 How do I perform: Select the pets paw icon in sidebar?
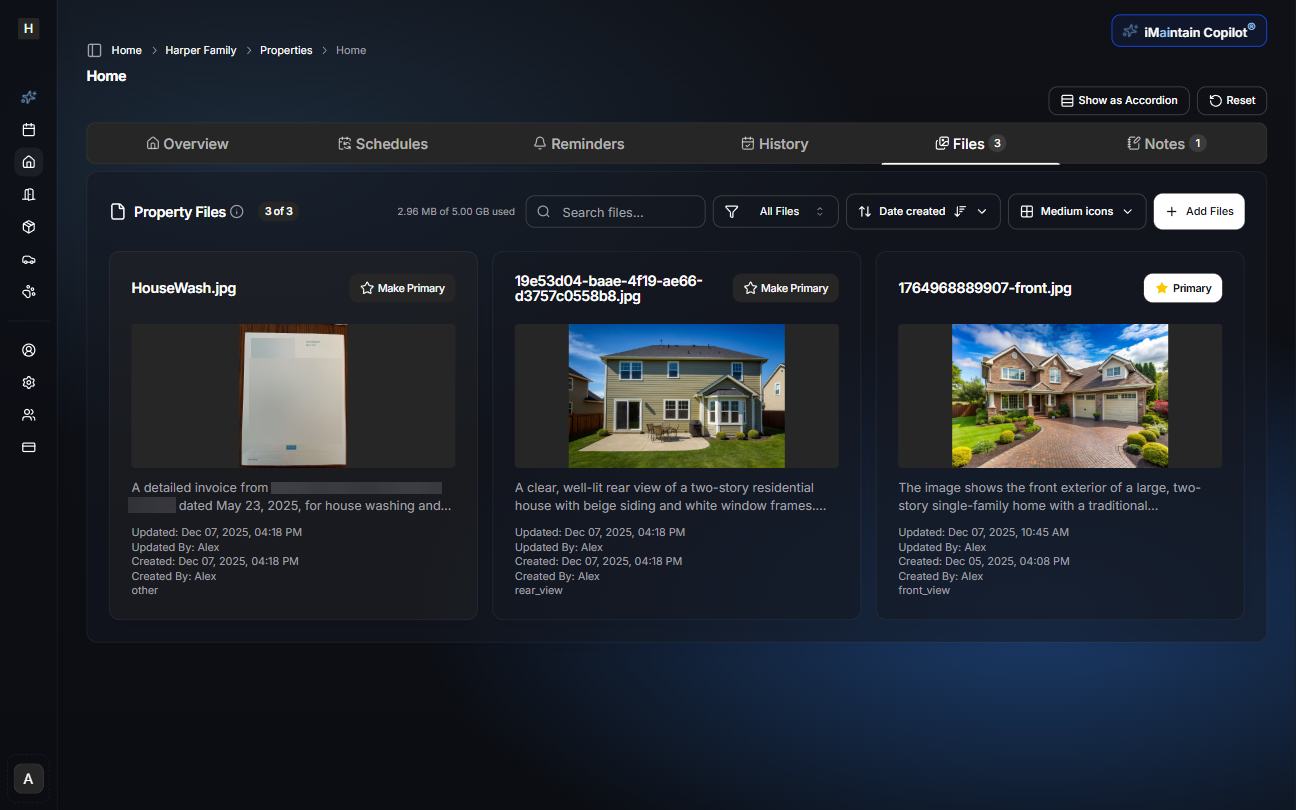(x=28, y=291)
